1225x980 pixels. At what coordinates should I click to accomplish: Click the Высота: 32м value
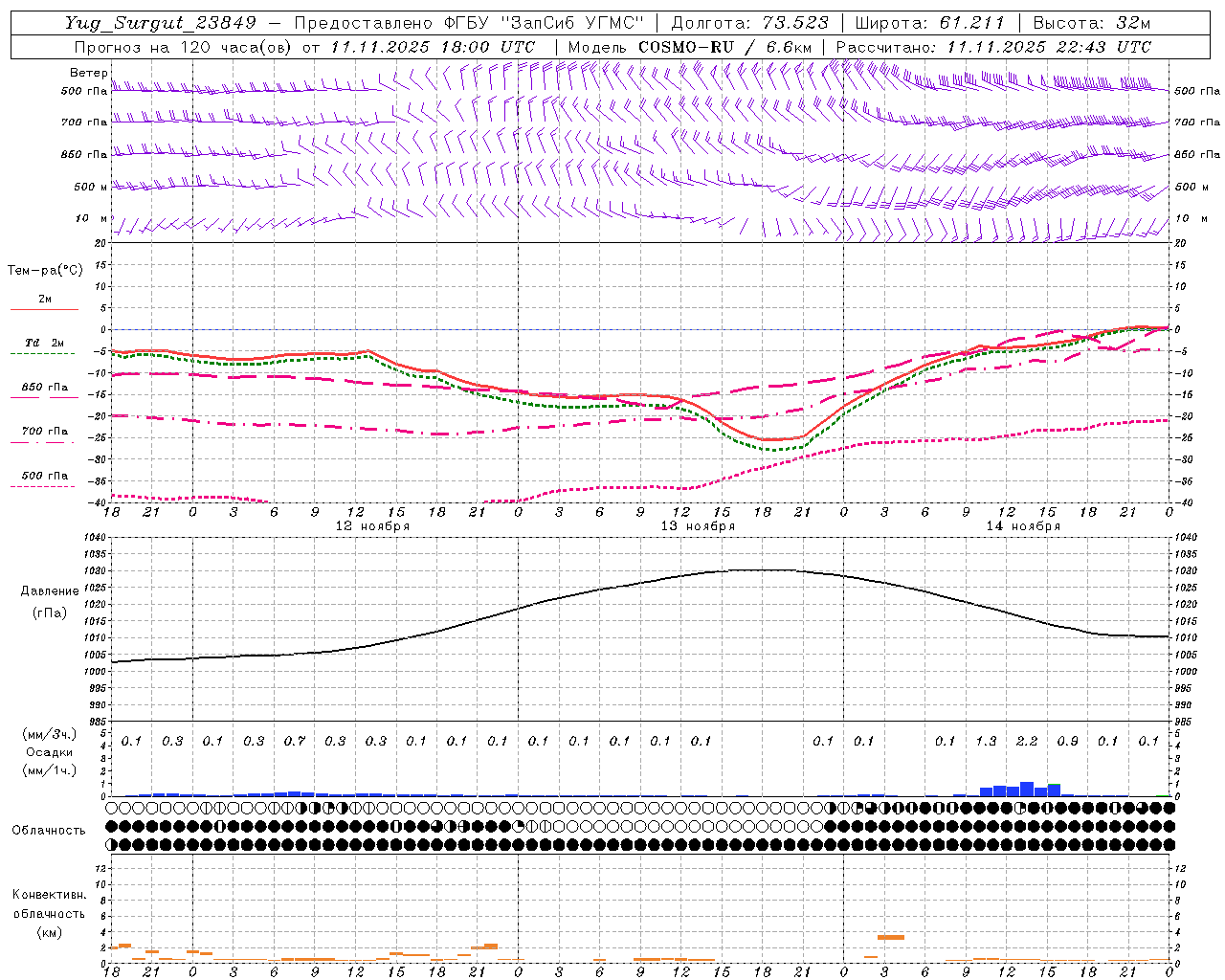1091,23
